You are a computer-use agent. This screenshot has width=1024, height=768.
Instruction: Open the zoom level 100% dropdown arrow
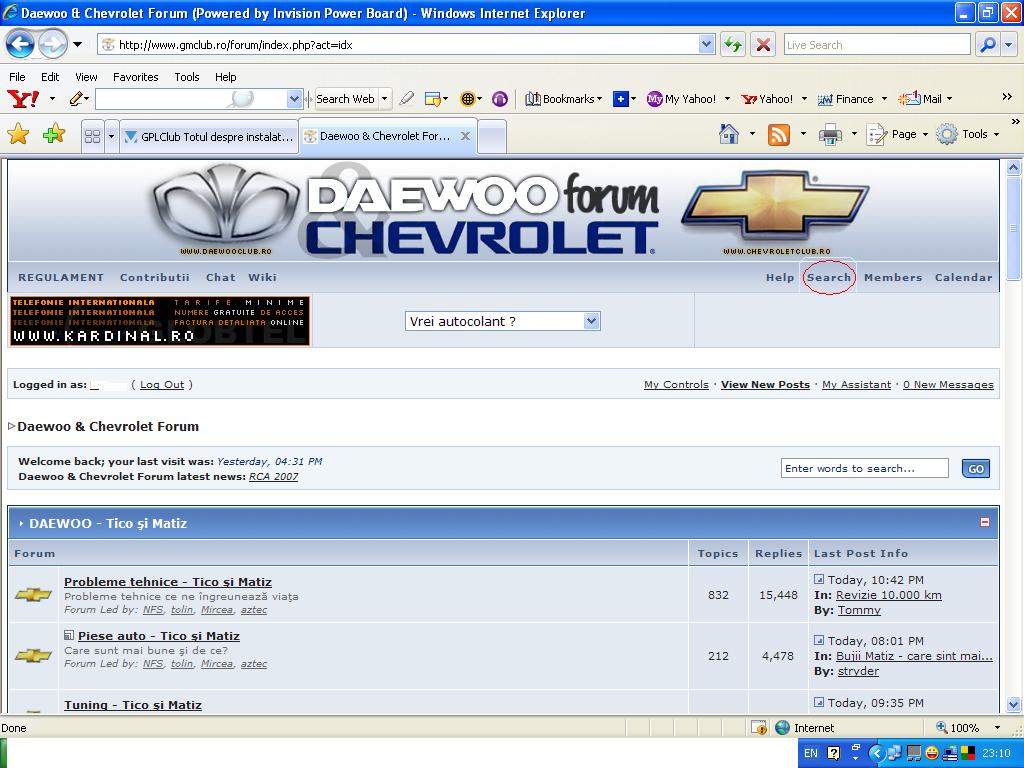997,728
